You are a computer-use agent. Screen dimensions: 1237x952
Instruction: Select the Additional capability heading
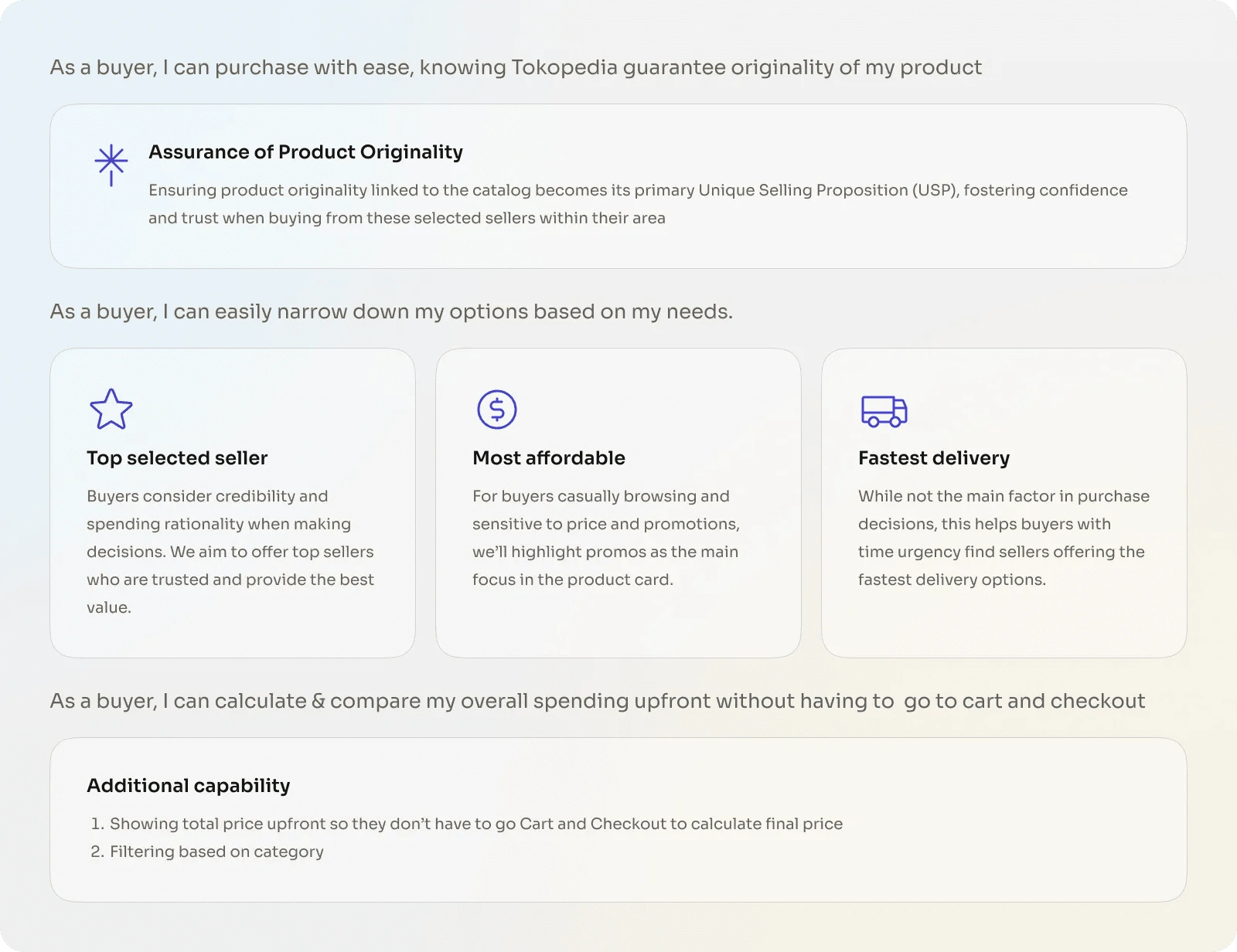(189, 786)
